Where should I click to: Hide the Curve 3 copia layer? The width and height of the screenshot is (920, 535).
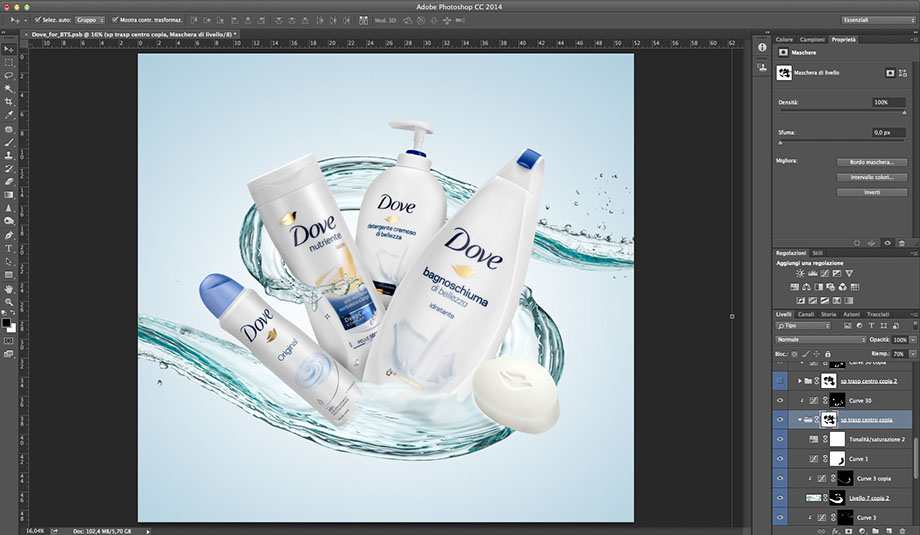point(780,478)
